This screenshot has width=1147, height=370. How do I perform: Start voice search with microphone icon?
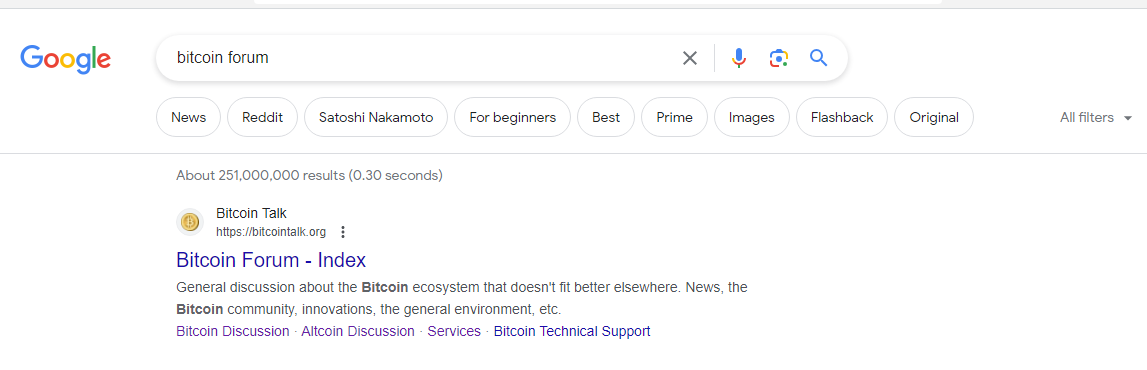click(739, 58)
